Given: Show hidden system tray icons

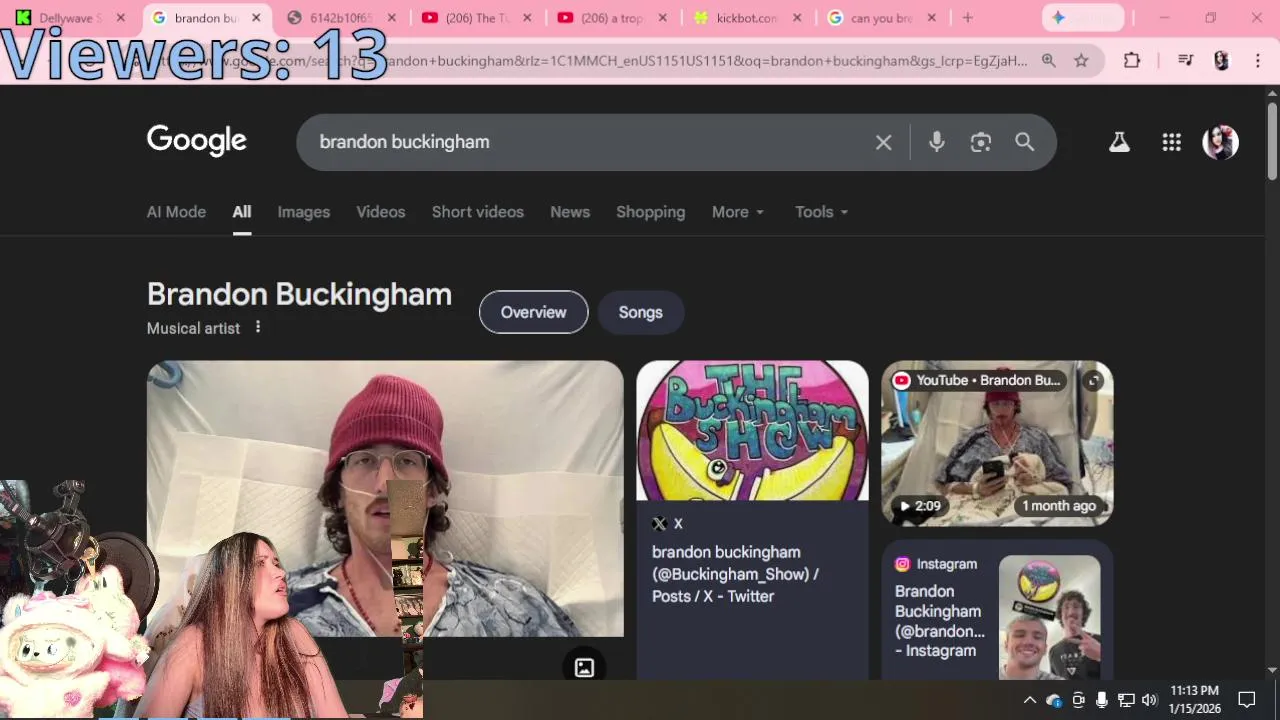Looking at the screenshot, I should point(1029,700).
